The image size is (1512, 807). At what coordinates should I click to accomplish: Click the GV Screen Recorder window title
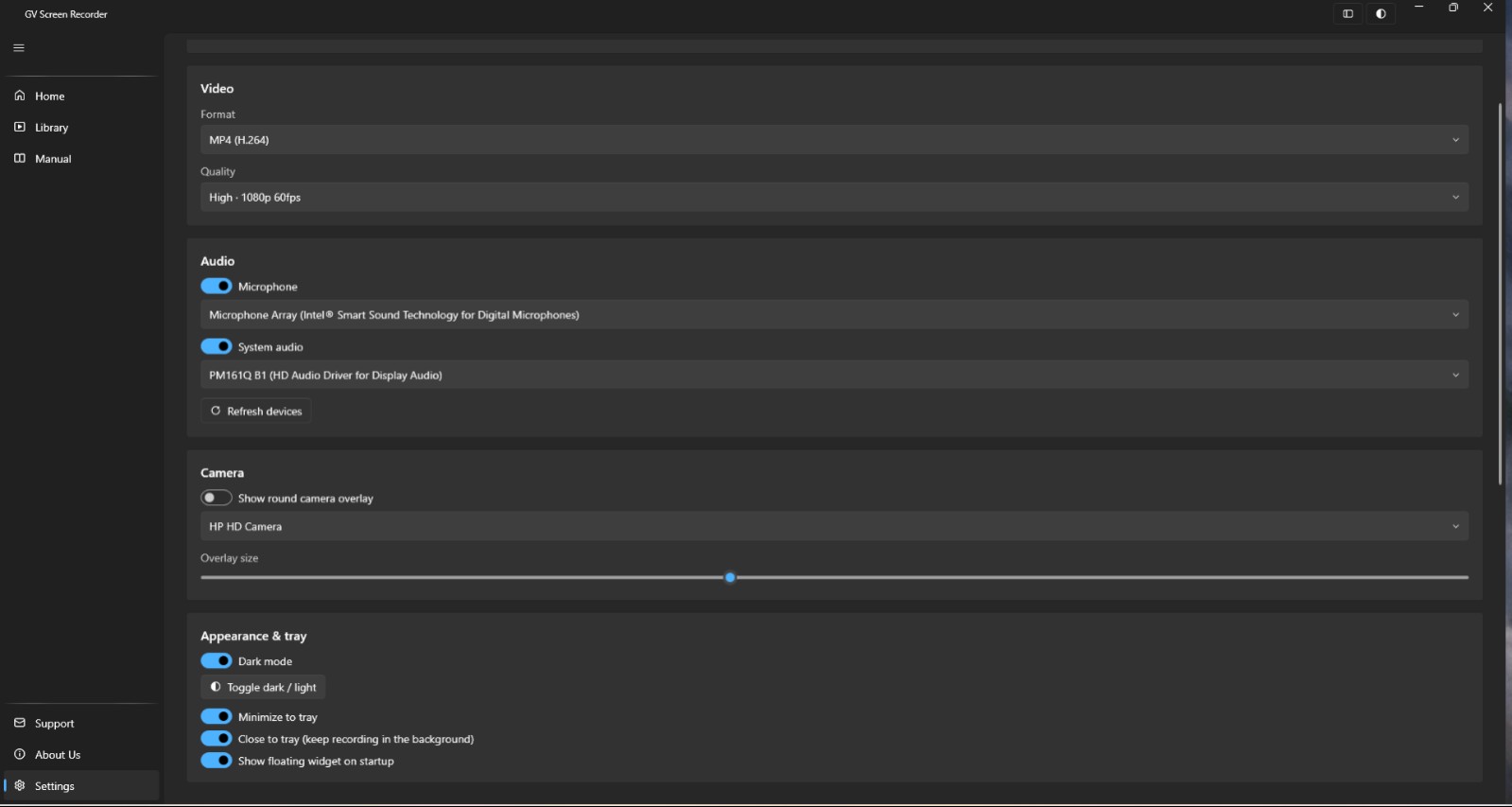click(x=66, y=14)
